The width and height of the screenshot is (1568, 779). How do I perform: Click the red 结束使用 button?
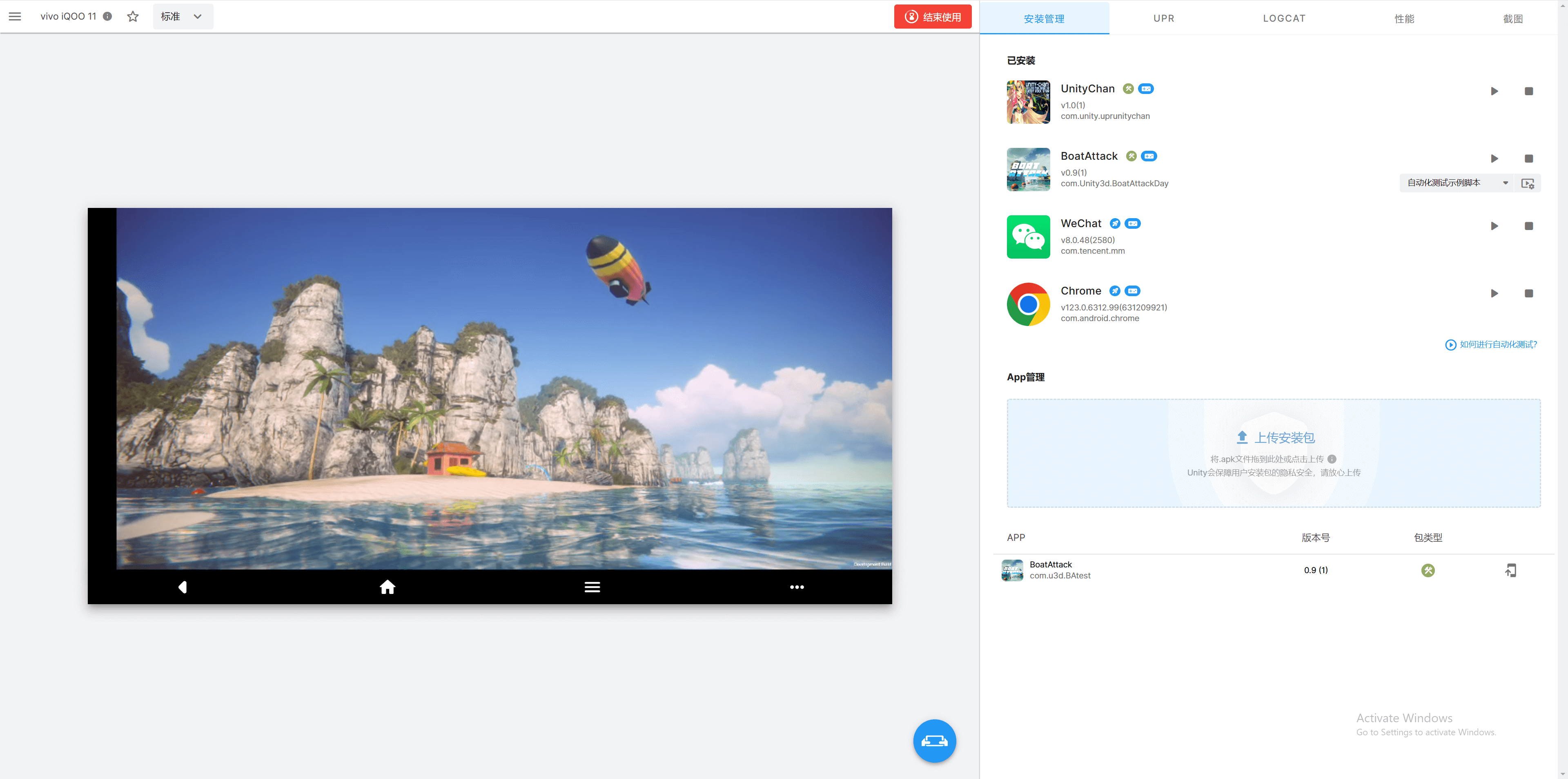[x=933, y=17]
